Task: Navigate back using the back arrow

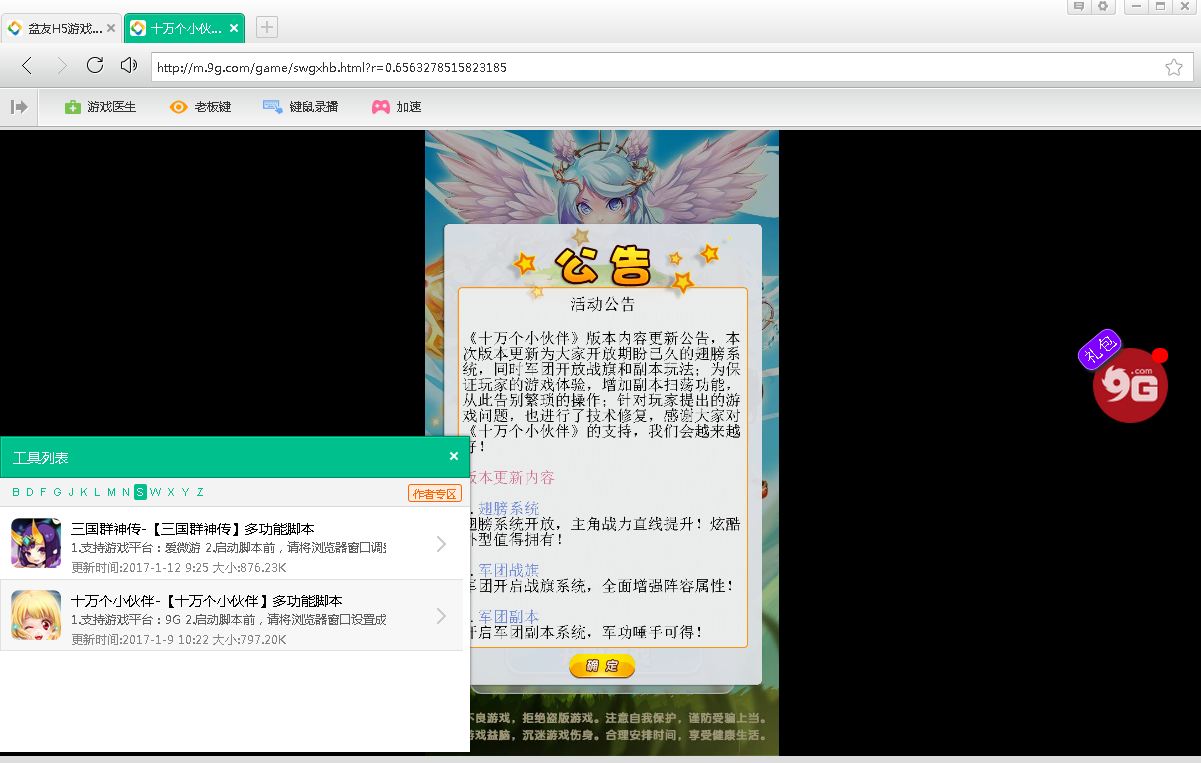Action: tap(26, 66)
